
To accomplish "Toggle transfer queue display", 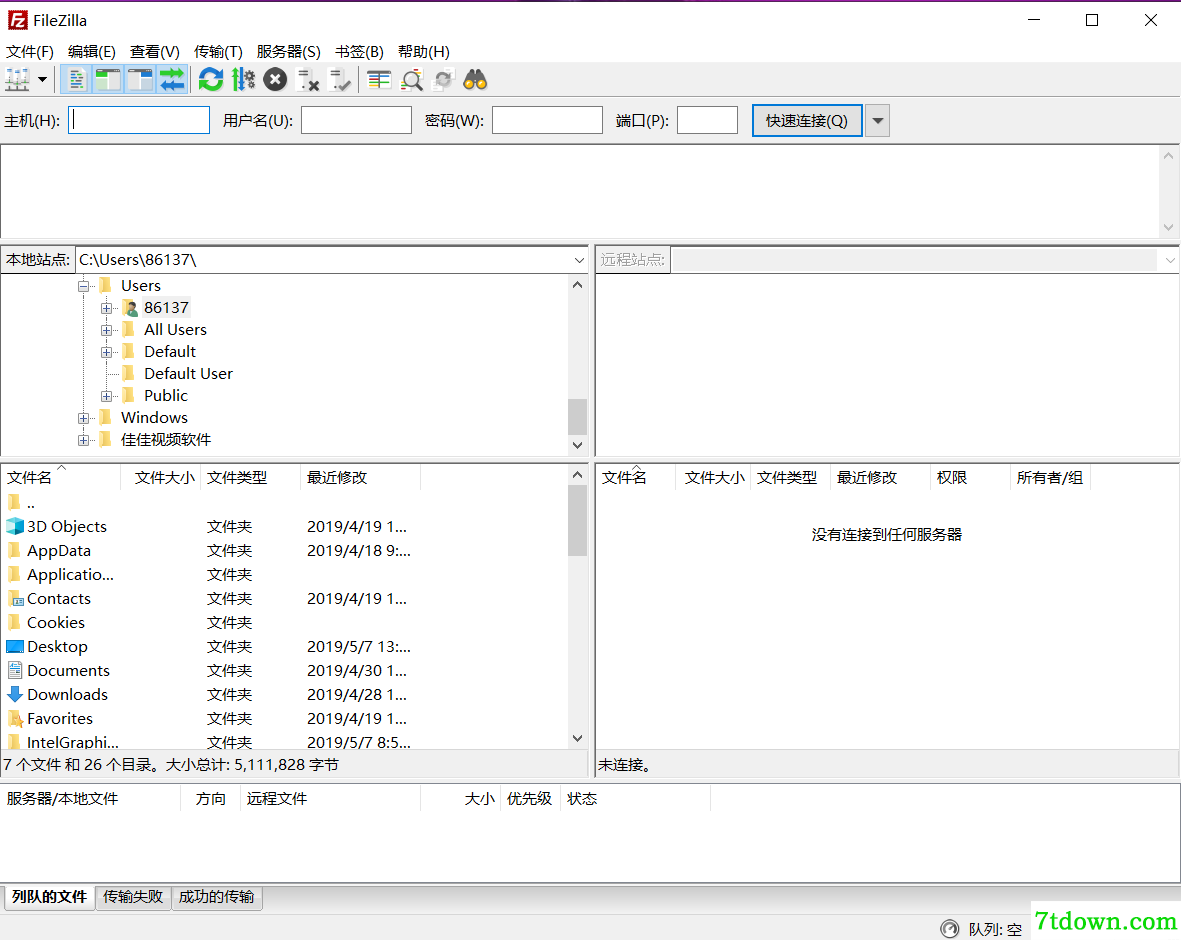I will click(x=172, y=79).
